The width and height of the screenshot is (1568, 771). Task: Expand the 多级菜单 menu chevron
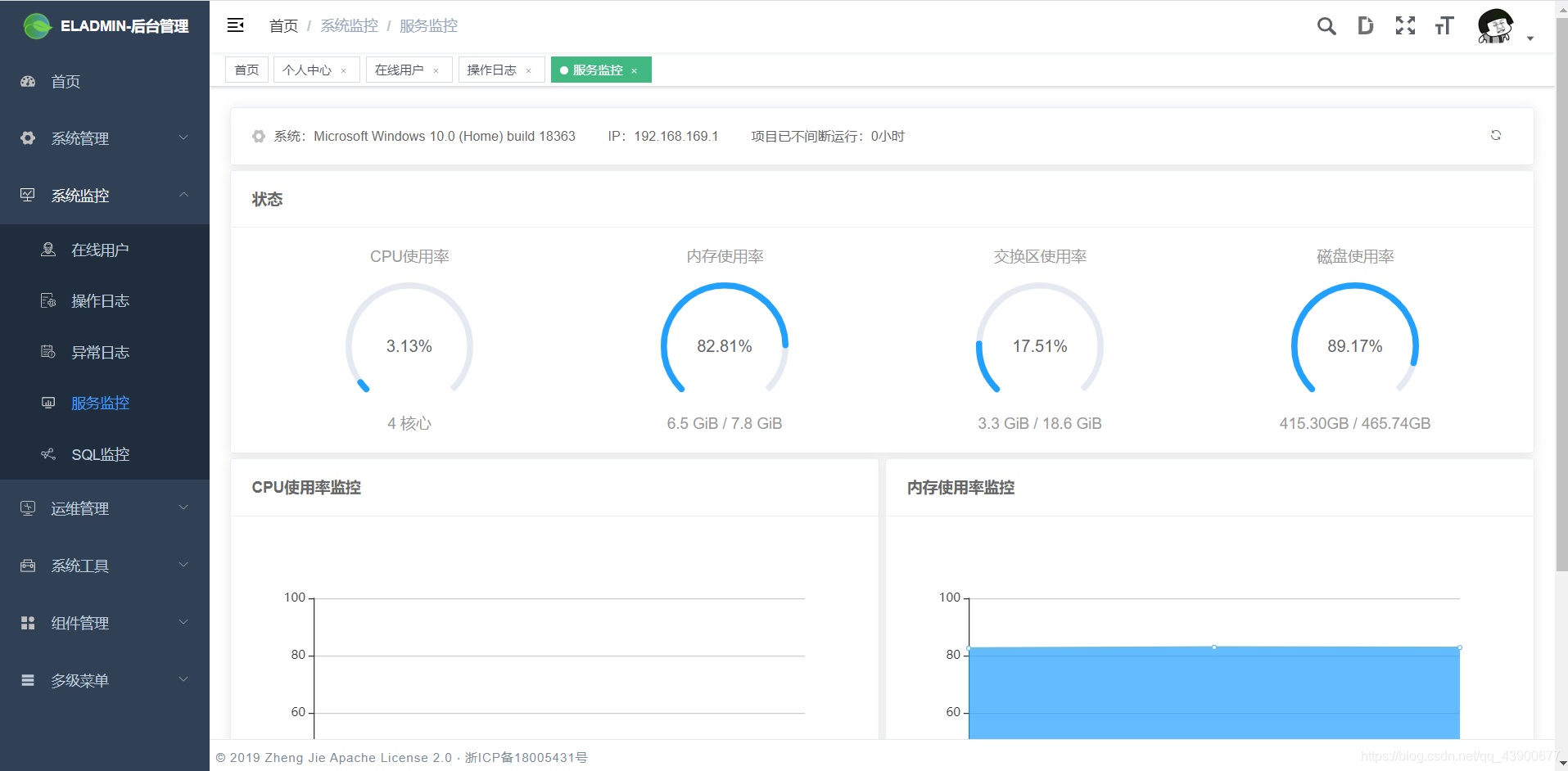coord(183,679)
